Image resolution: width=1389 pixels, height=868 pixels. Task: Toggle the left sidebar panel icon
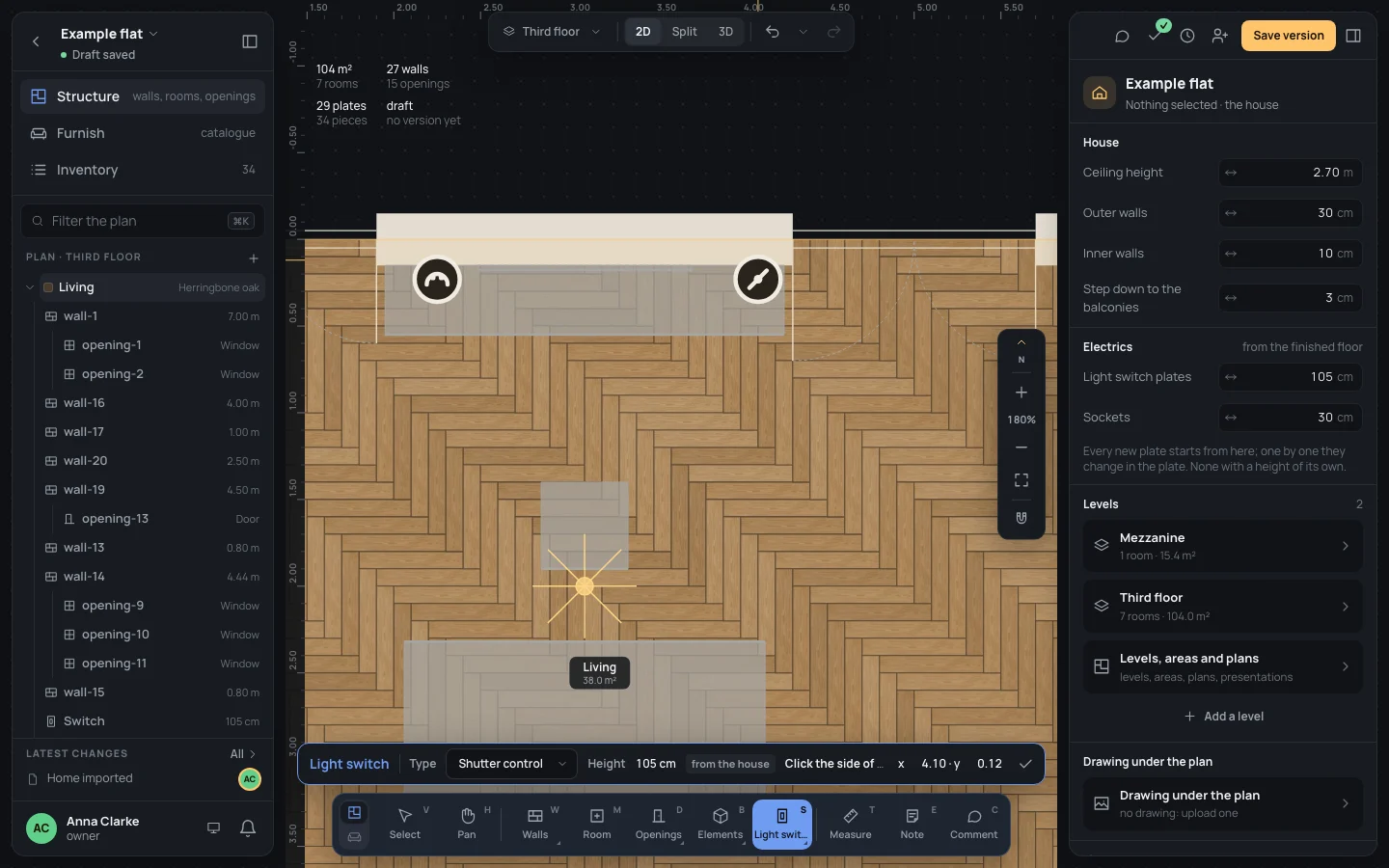[250, 41]
